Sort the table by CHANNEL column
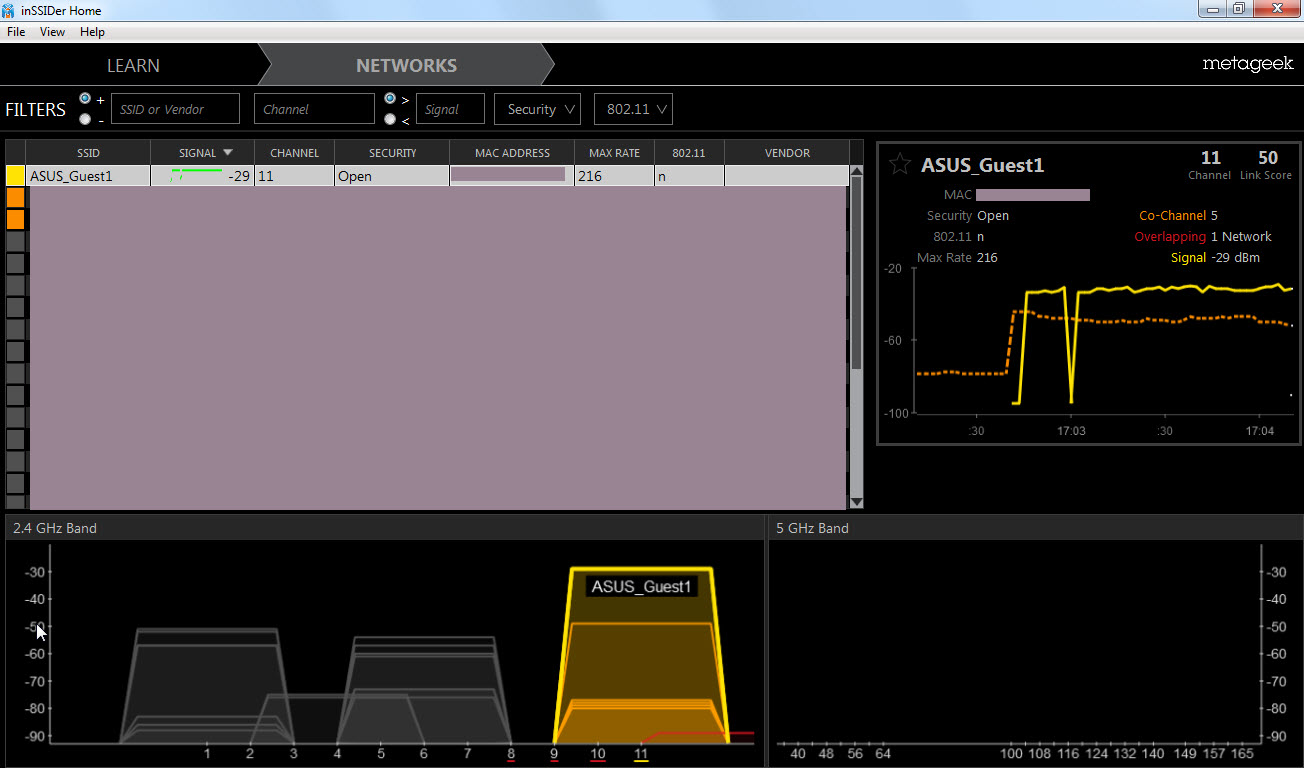The height and width of the screenshot is (768, 1304). coord(294,153)
